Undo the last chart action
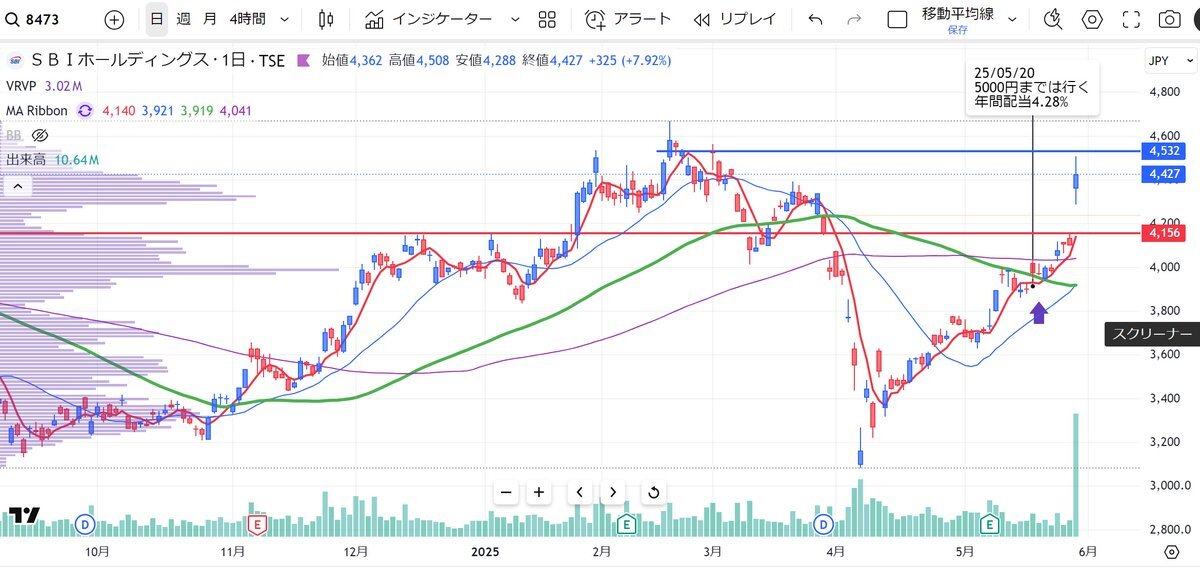The image size is (1200, 570). point(815,19)
